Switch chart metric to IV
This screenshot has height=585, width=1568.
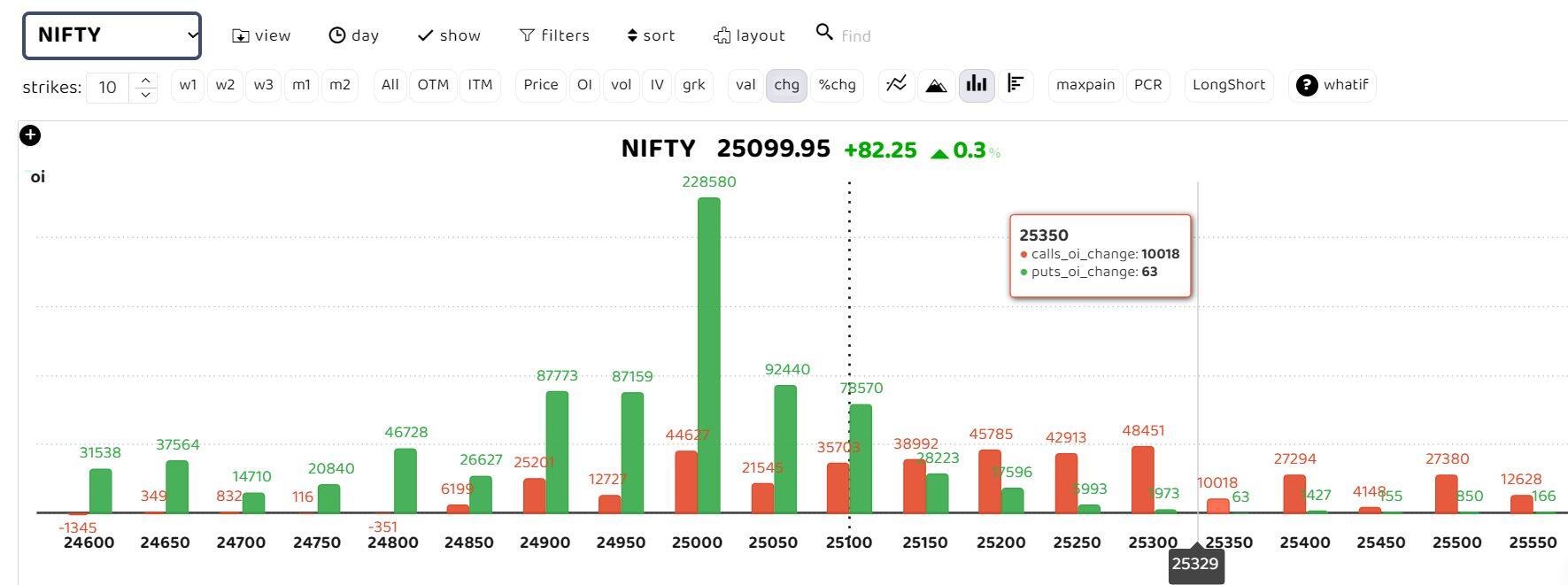(x=657, y=85)
